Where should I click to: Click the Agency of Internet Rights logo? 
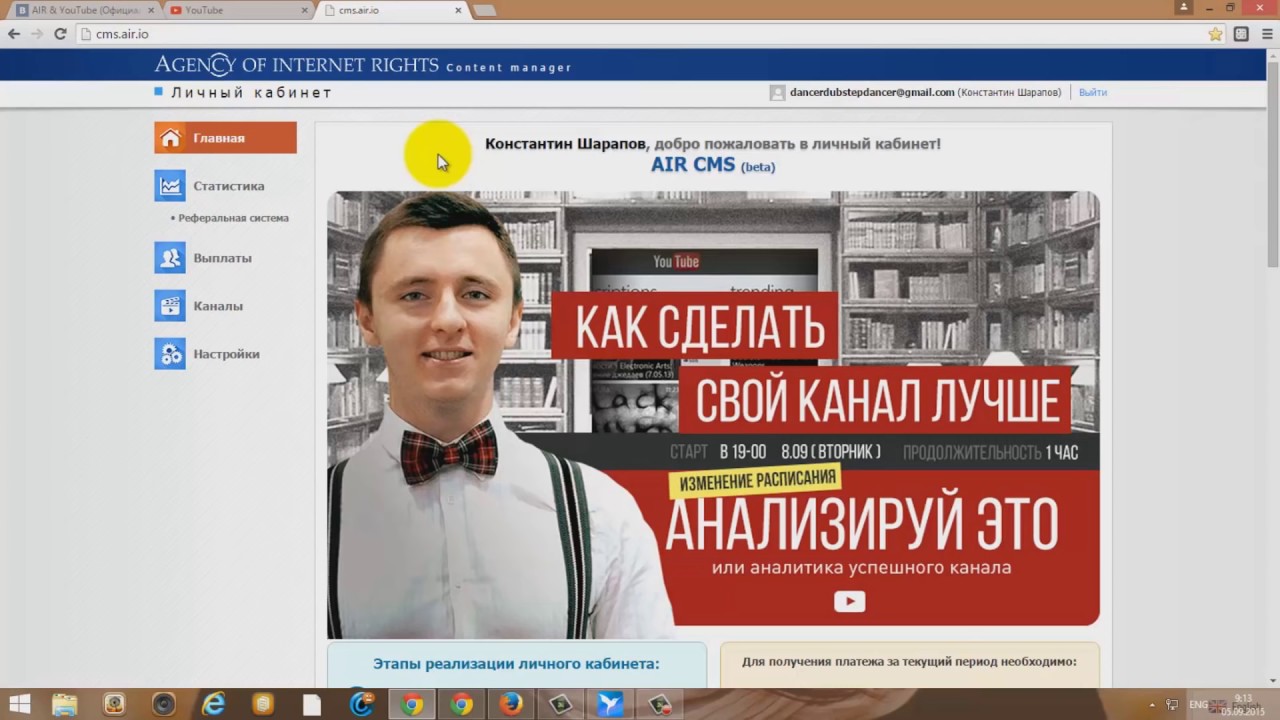pos(296,65)
